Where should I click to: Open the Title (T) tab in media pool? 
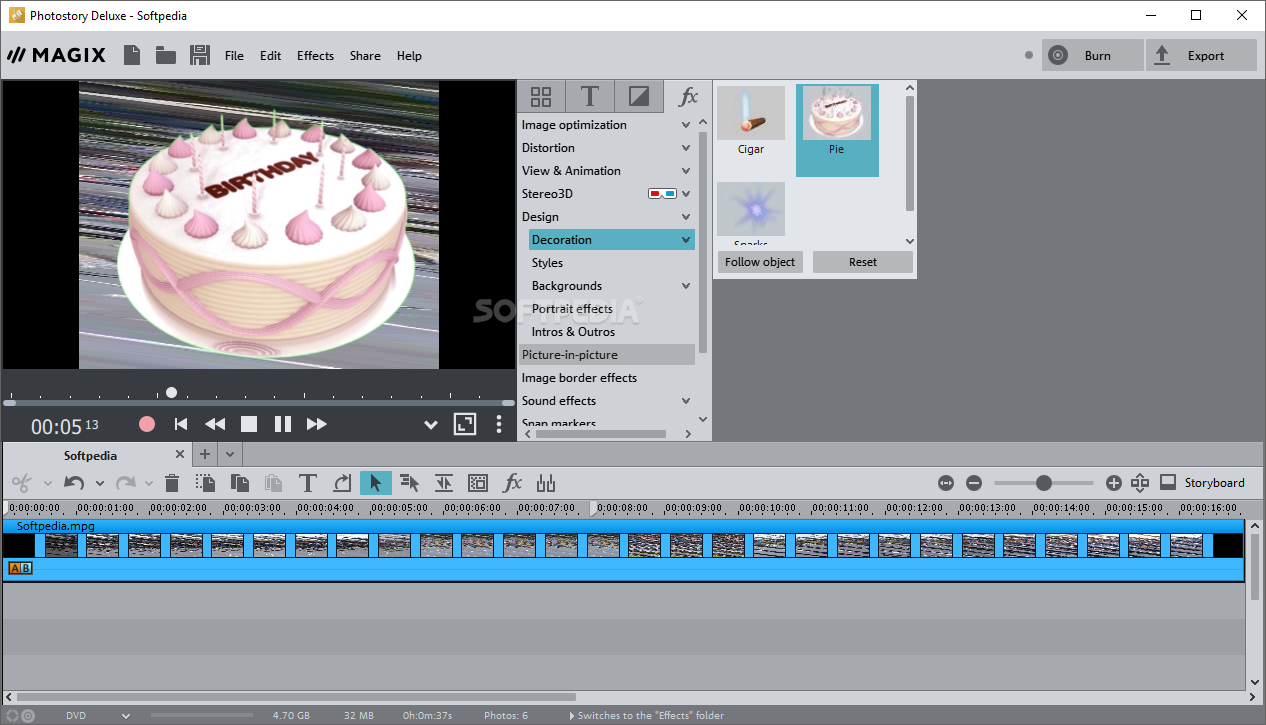click(590, 97)
